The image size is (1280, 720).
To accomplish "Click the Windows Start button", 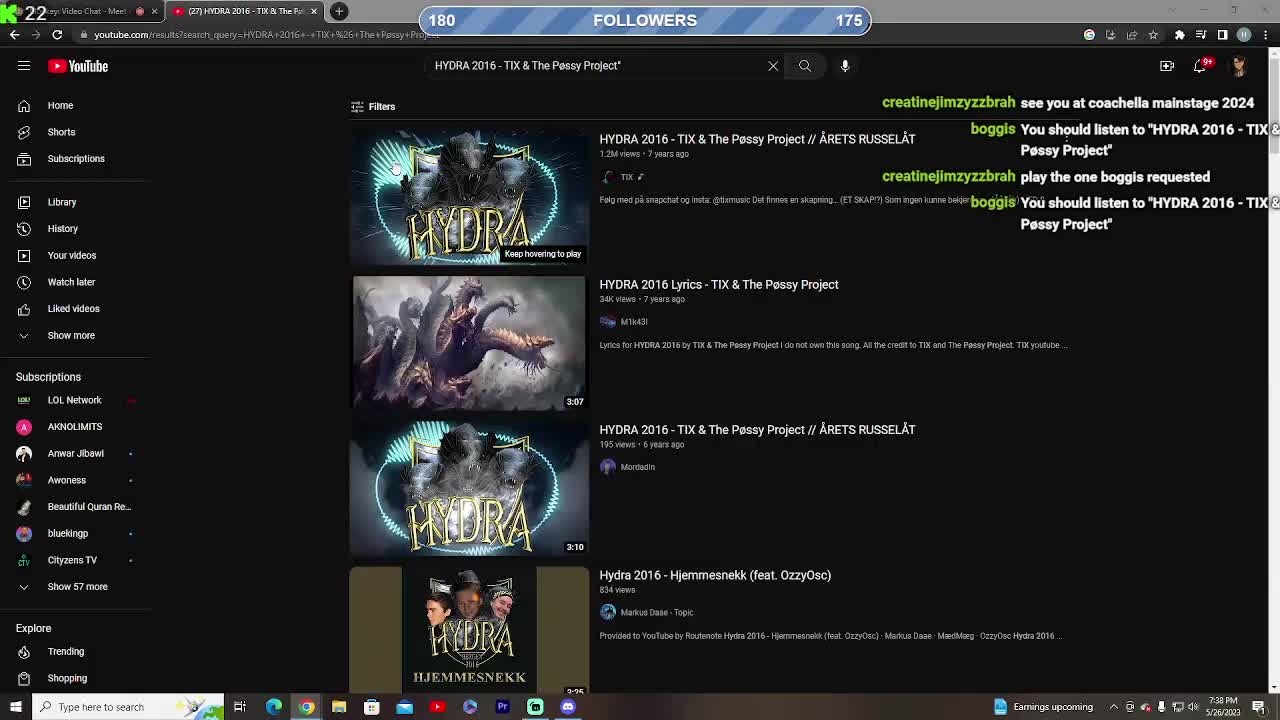I will 15,707.
